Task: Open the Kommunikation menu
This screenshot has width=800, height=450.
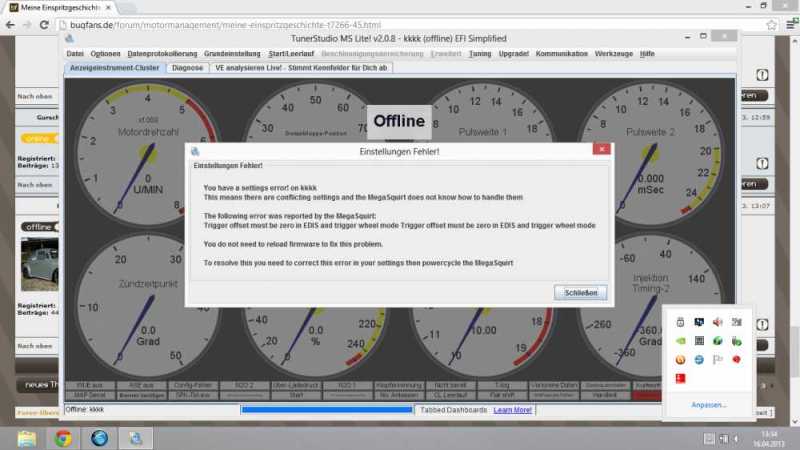Action: point(561,53)
